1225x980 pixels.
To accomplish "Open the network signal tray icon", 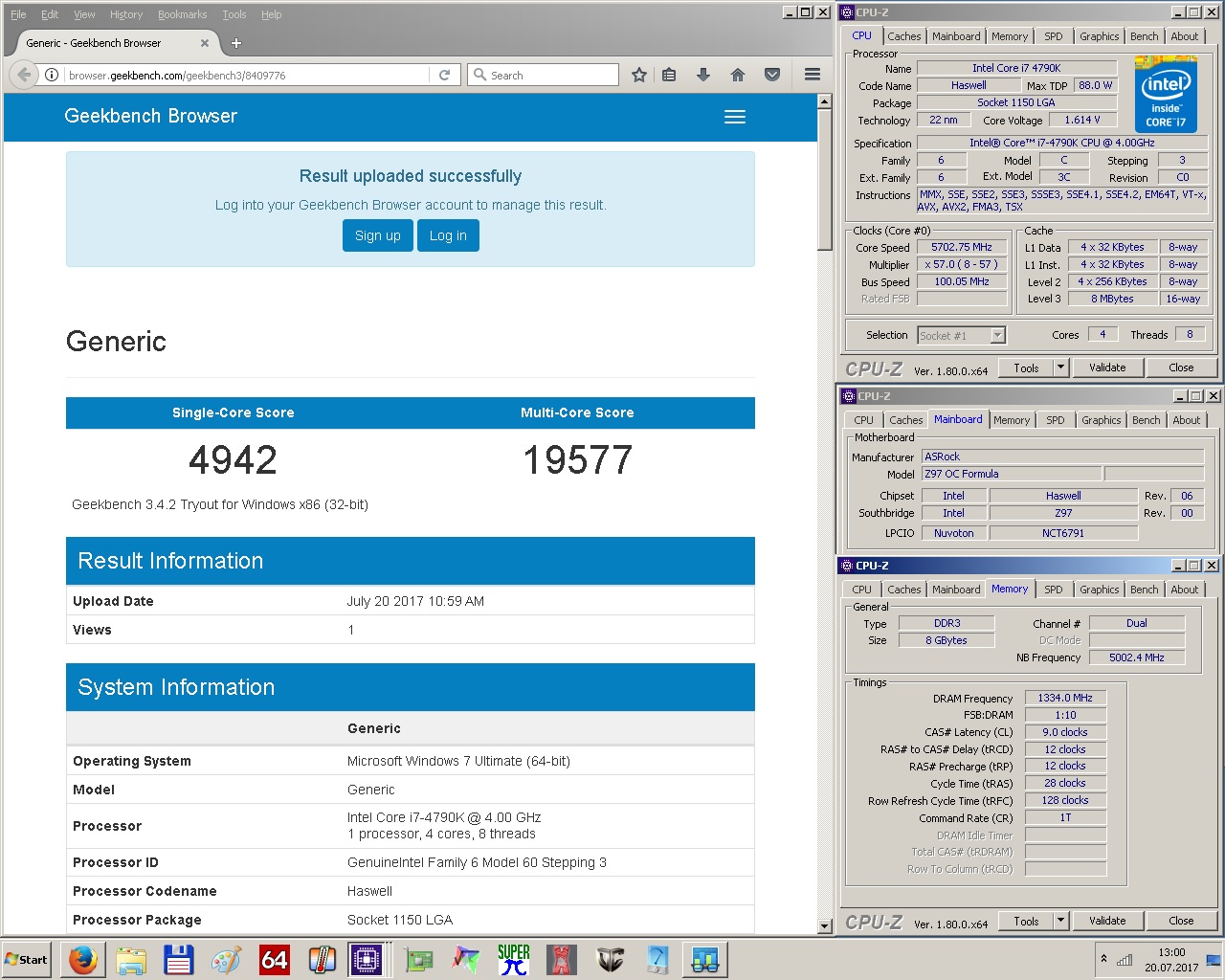I will (1125, 960).
